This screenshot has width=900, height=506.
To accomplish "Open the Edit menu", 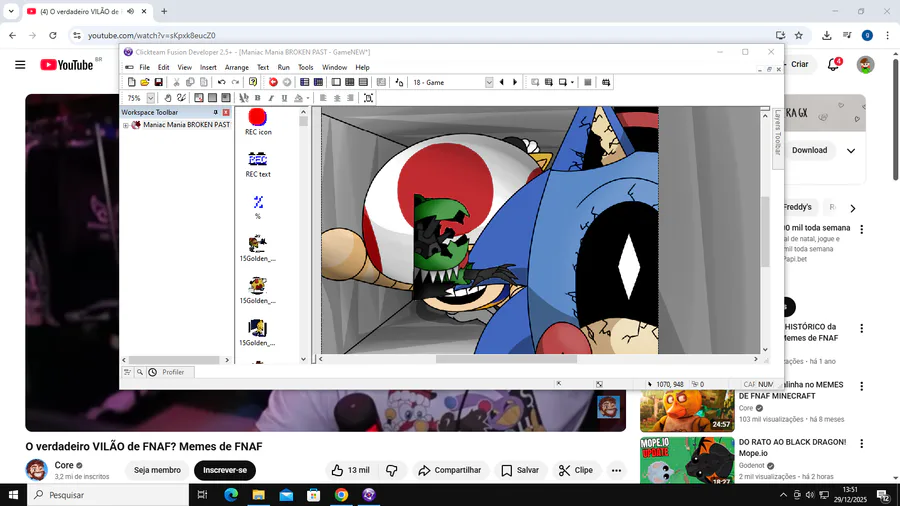I will [x=164, y=67].
